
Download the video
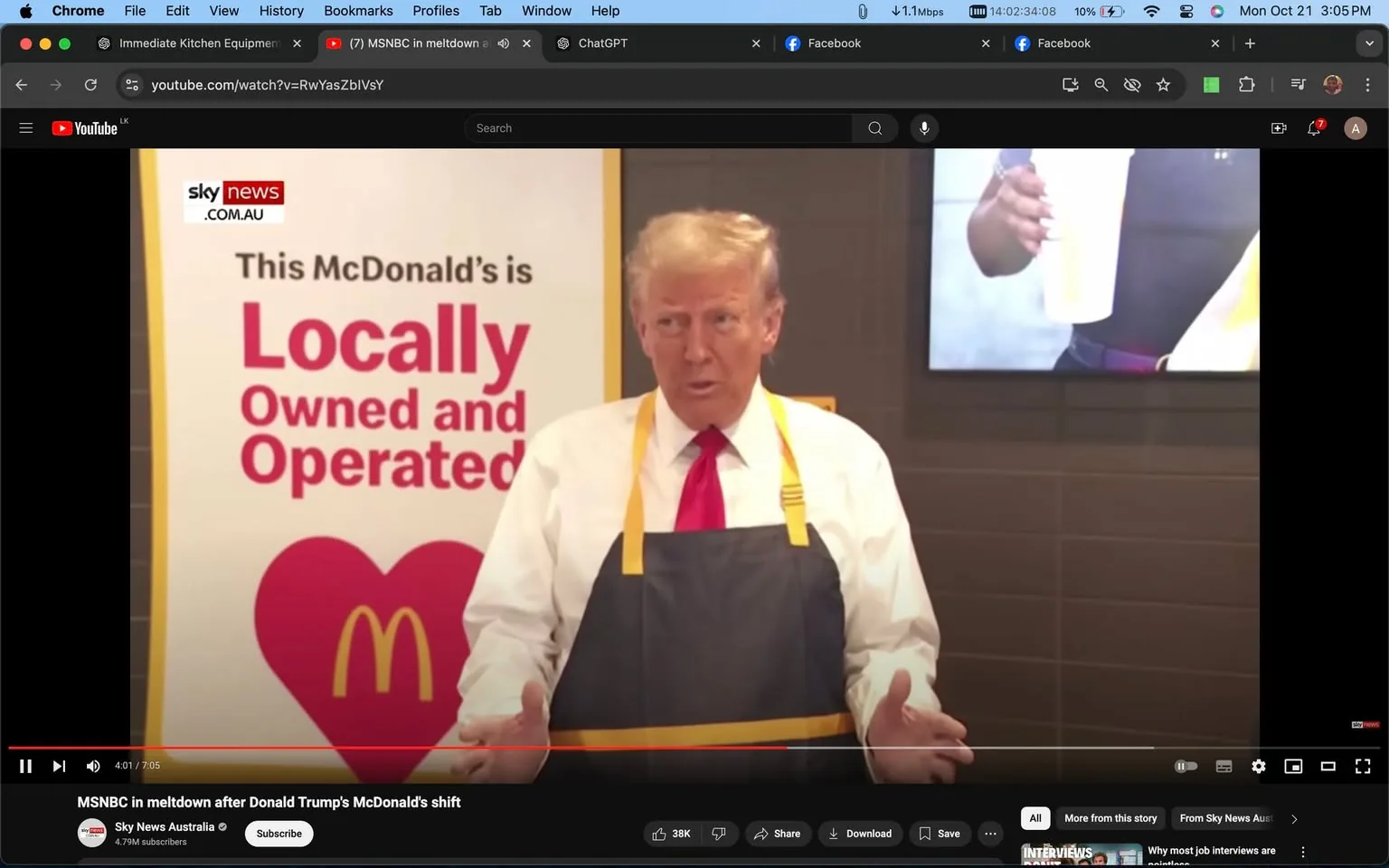pos(860,833)
